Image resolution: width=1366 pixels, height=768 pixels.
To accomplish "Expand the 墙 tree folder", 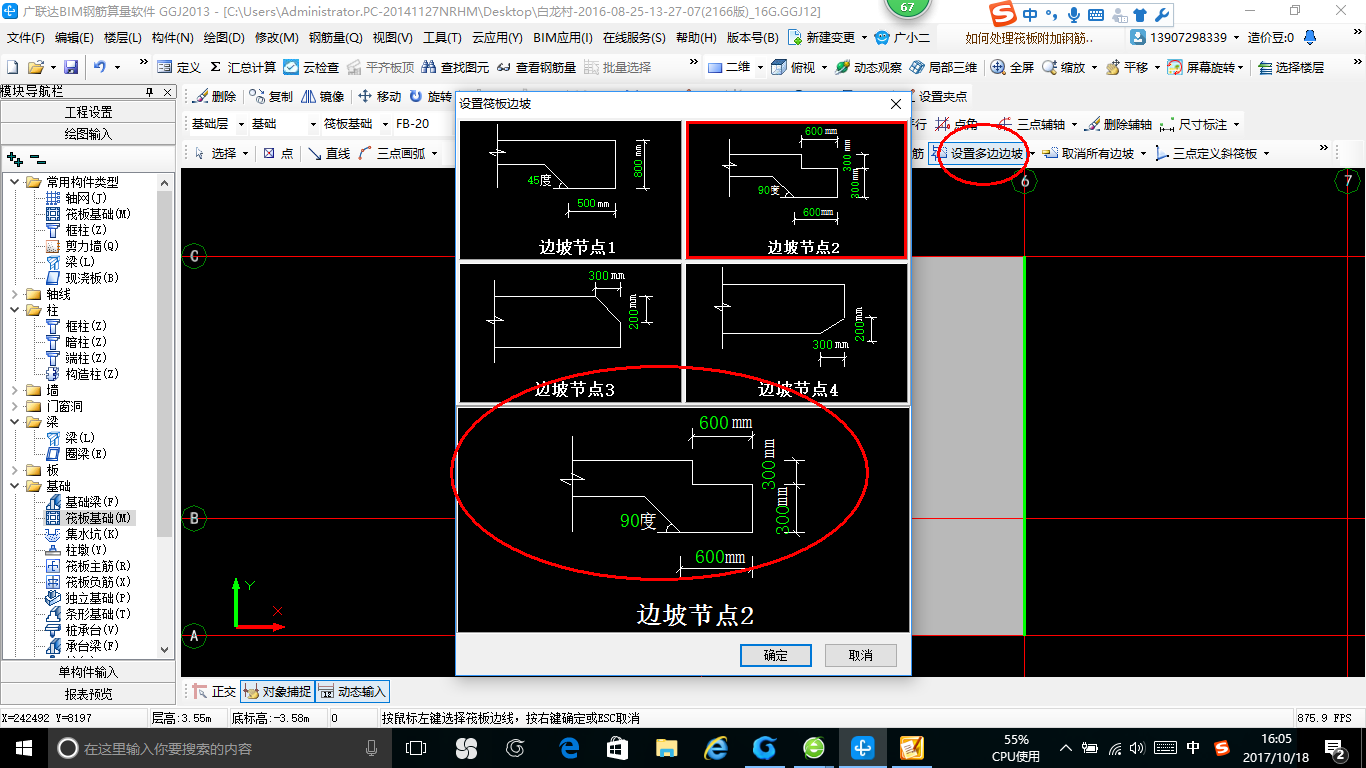I will pos(14,390).
